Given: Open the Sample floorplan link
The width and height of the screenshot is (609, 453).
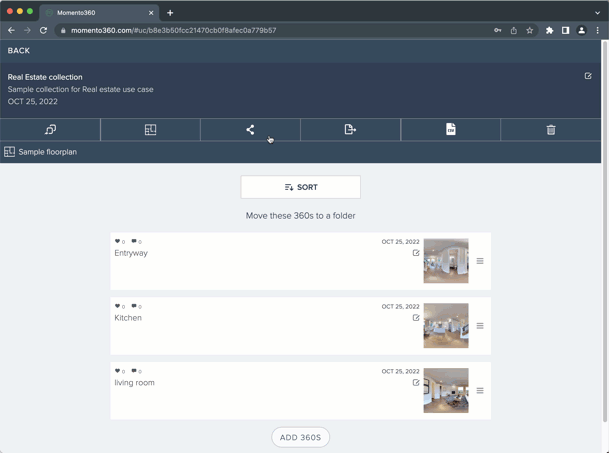Looking at the screenshot, I should 47,152.
